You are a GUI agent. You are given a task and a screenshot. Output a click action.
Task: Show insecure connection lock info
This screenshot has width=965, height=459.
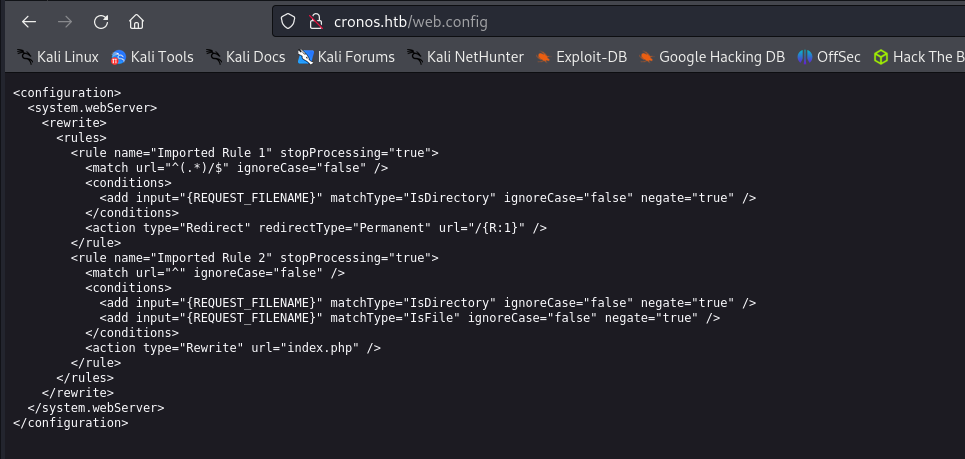[x=315, y=21]
